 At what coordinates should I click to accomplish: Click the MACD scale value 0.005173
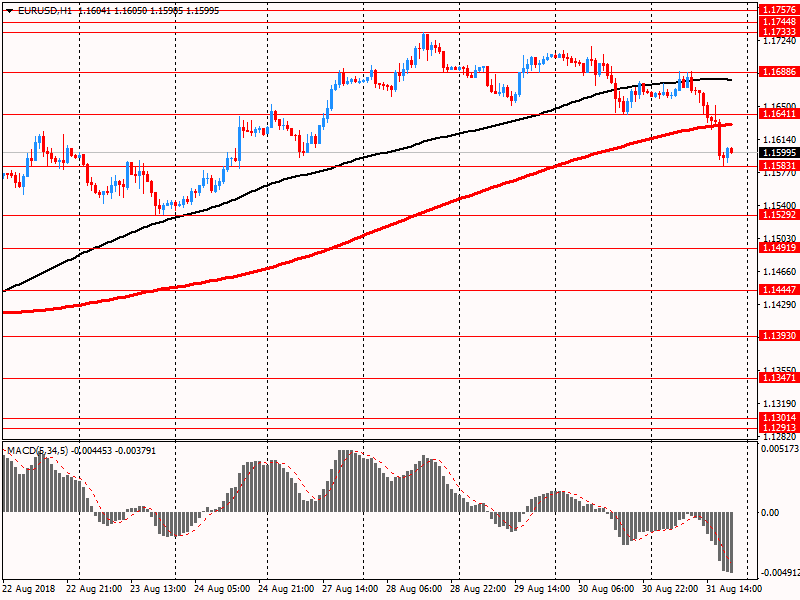780,448
